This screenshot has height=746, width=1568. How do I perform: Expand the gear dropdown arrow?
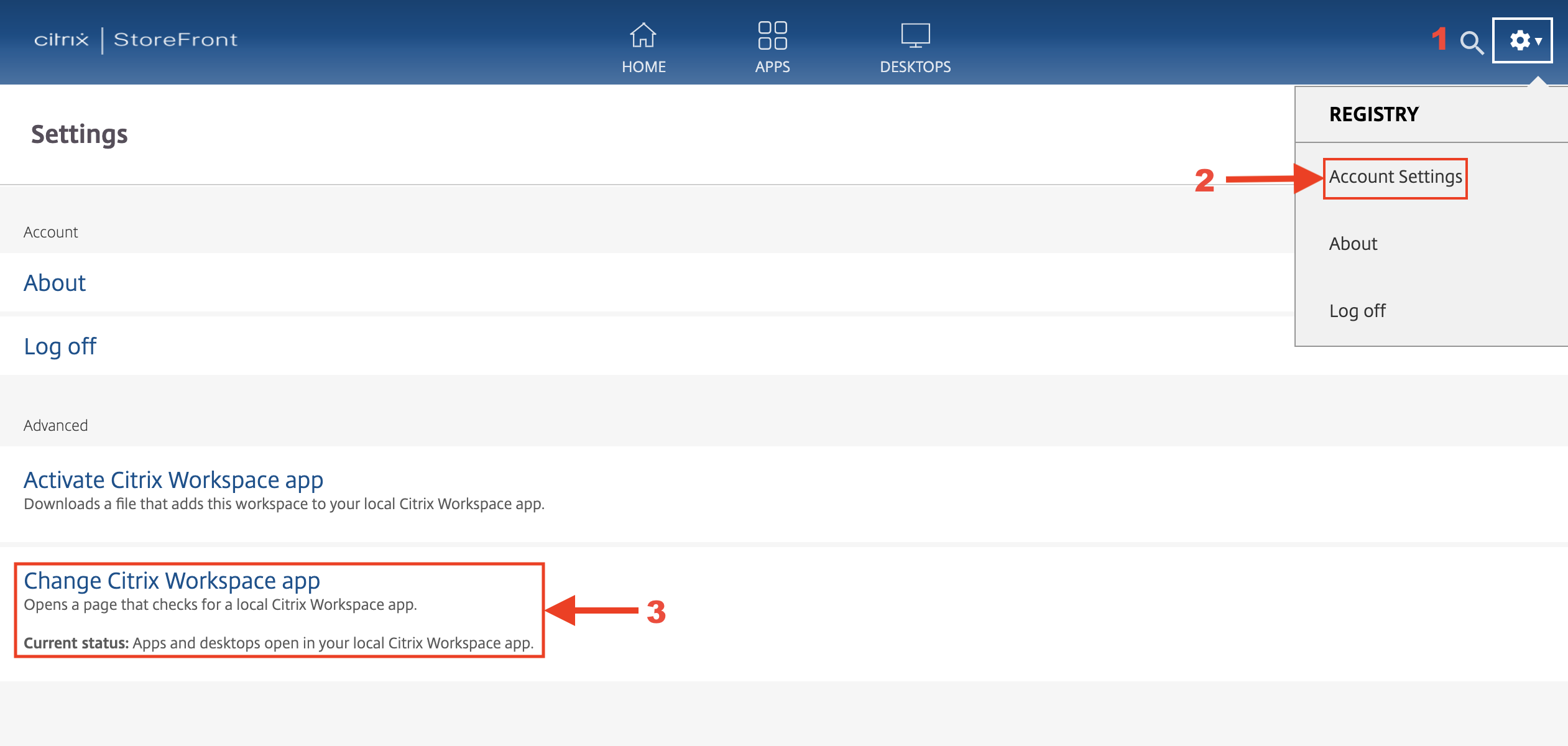[1539, 42]
